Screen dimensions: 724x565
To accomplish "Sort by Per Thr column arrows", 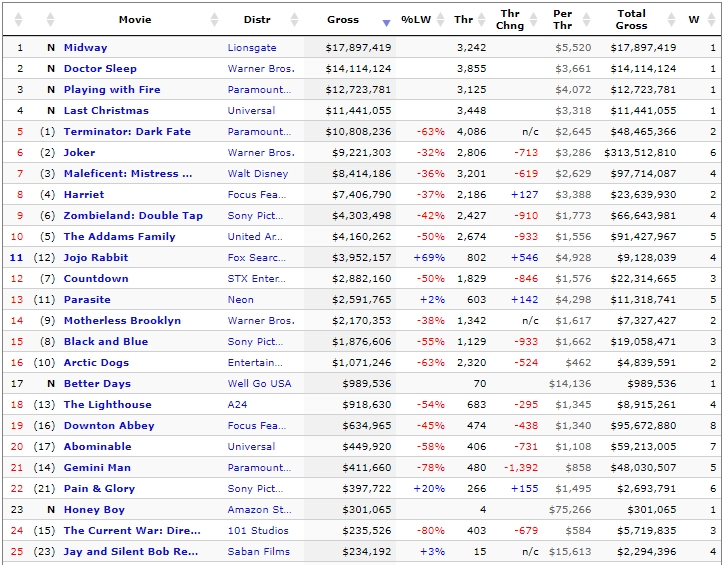I will [586, 19].
